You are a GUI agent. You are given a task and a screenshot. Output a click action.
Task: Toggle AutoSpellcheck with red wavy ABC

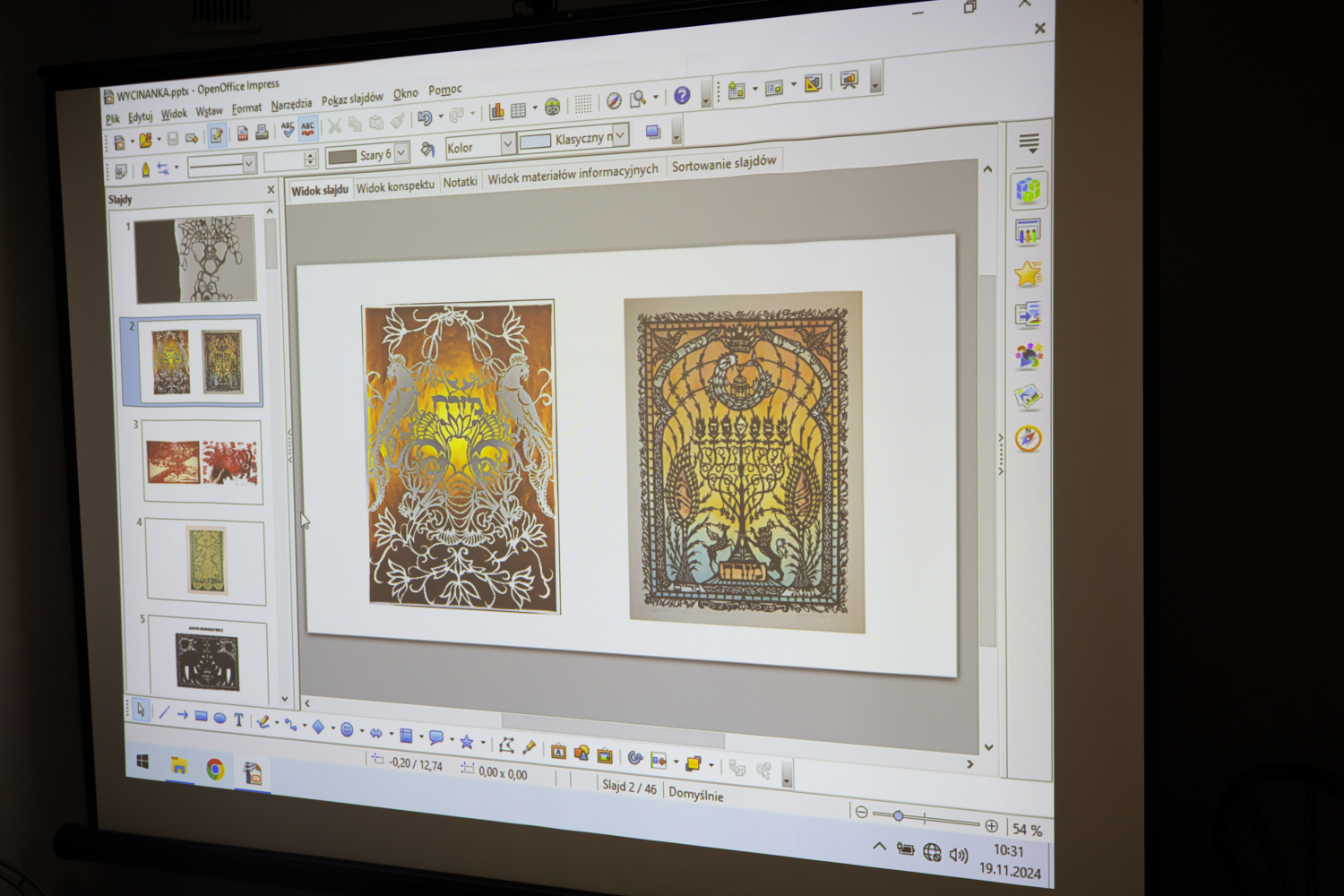pyautogui.click(x=307, y=129)
